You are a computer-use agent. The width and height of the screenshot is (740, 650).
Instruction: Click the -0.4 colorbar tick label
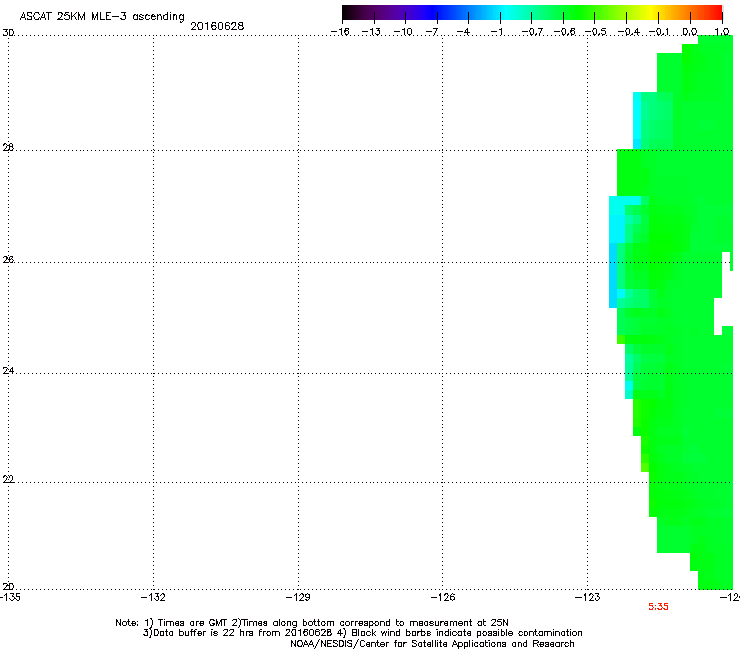[629, 32]
